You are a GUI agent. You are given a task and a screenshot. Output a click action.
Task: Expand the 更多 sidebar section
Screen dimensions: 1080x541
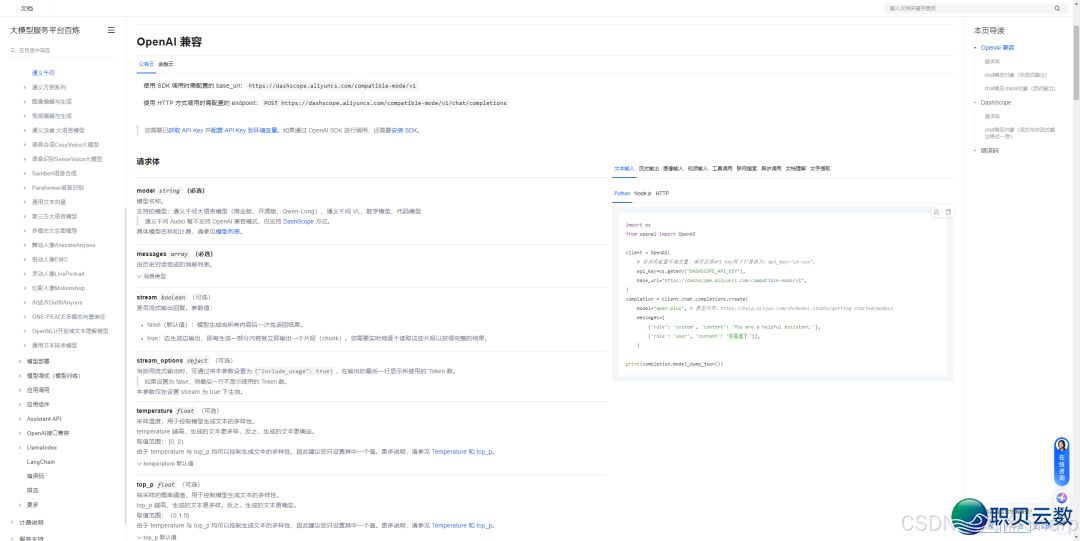click(x=32, y=504)
